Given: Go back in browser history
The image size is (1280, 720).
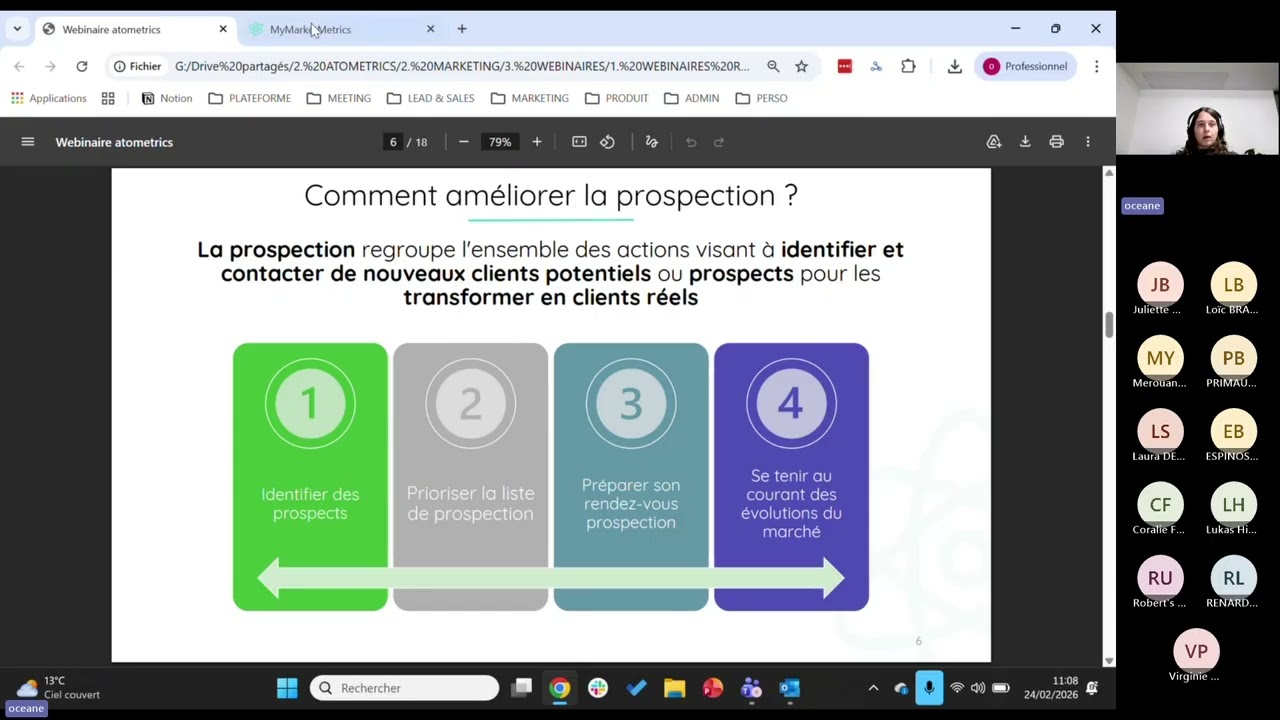Looking at the screenshot, I should coord(19,66).
